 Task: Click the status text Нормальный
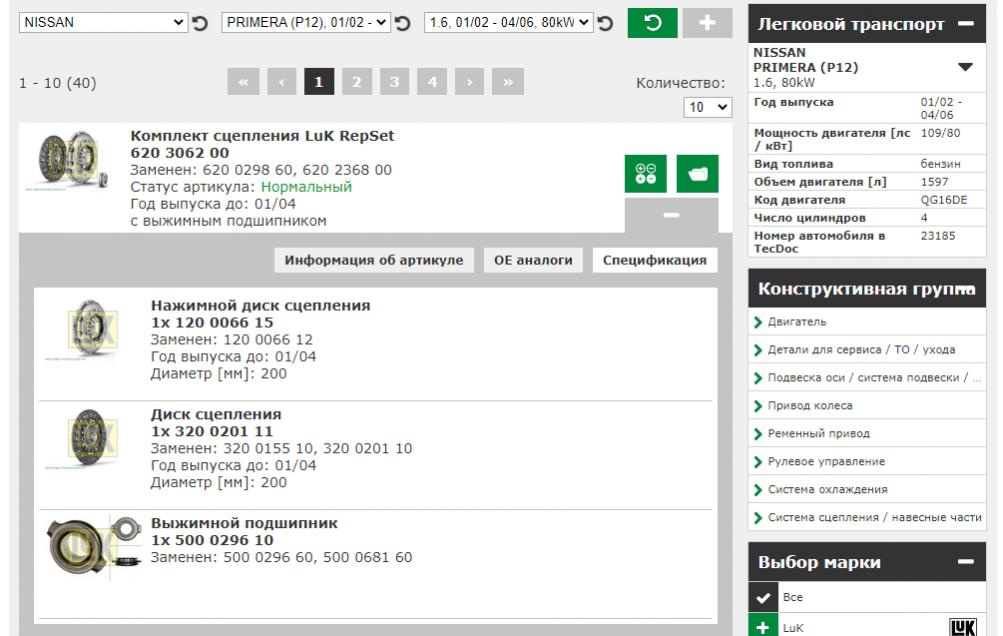pyautogui.click(x=306, y=187)
